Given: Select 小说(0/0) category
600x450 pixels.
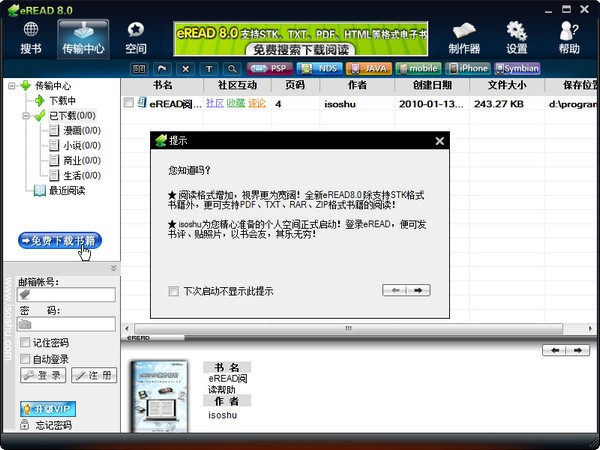Looking at the screenshot, I should (82, 146).
